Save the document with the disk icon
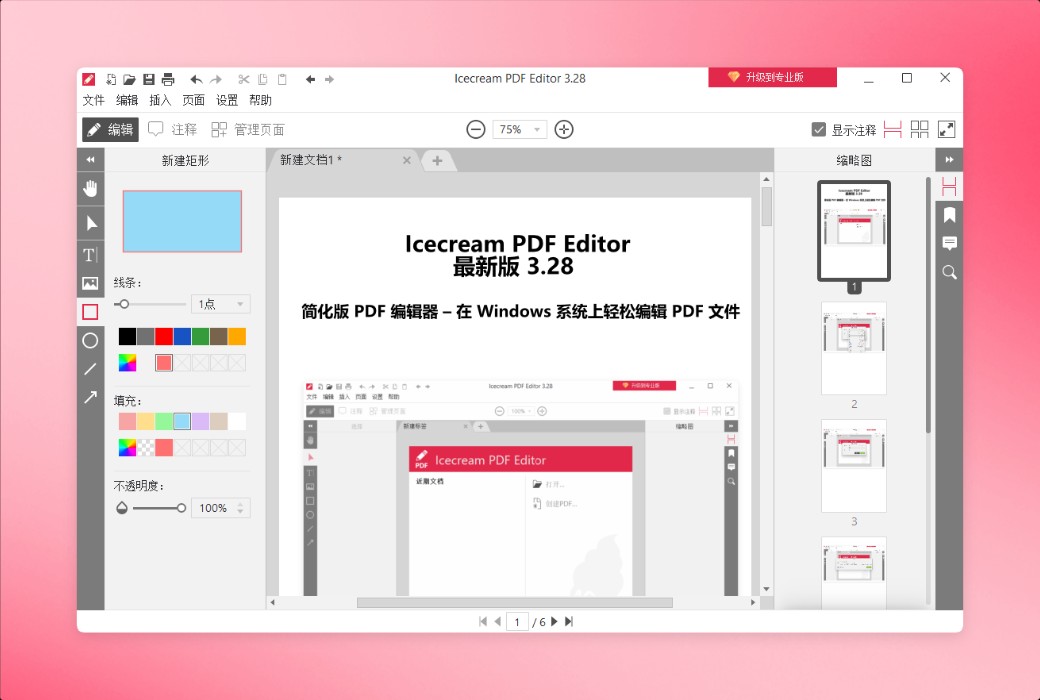1040x700 pixels. point(148,79)
